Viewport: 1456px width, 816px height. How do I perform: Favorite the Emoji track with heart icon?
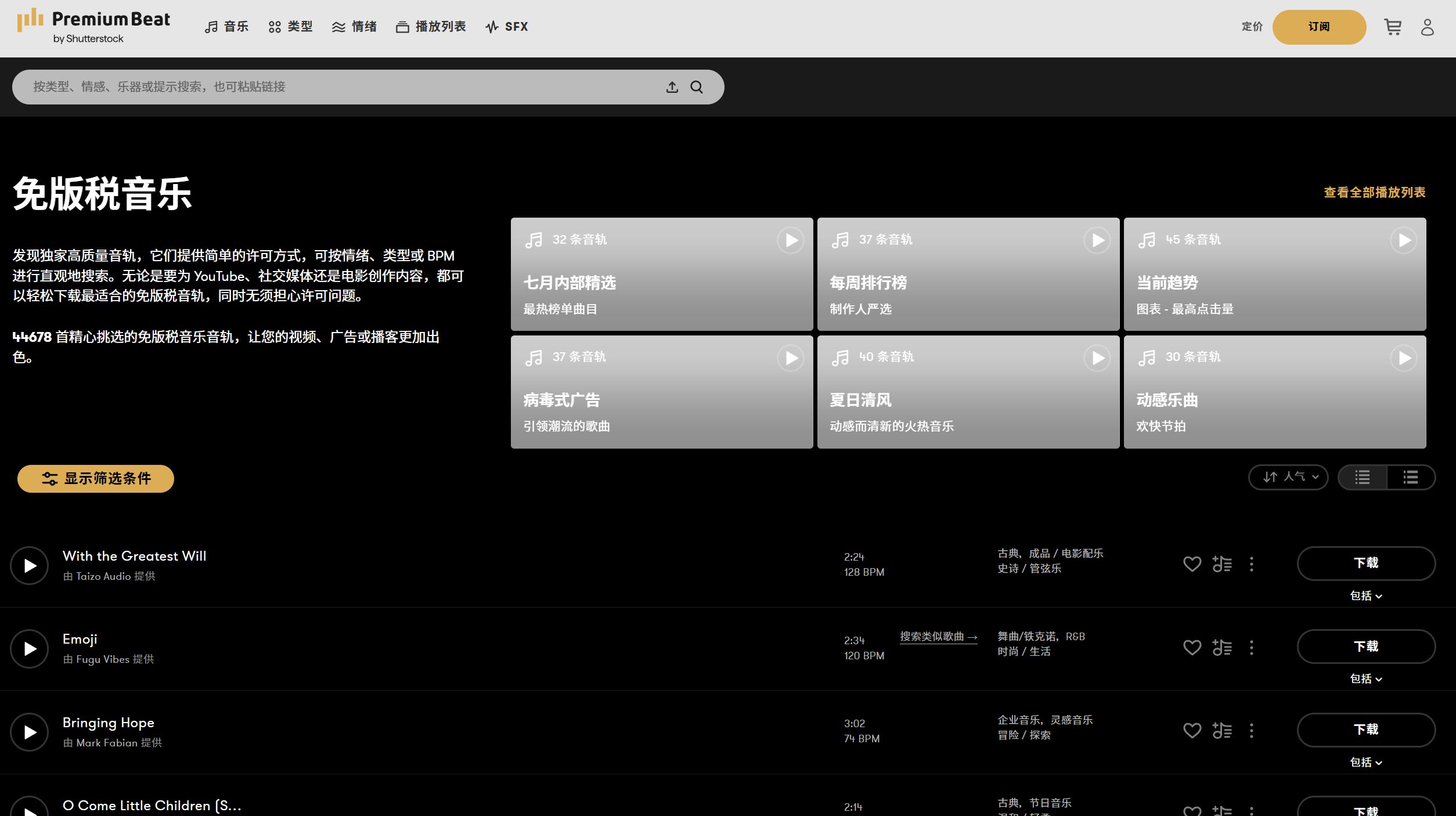click(1192, 647)
